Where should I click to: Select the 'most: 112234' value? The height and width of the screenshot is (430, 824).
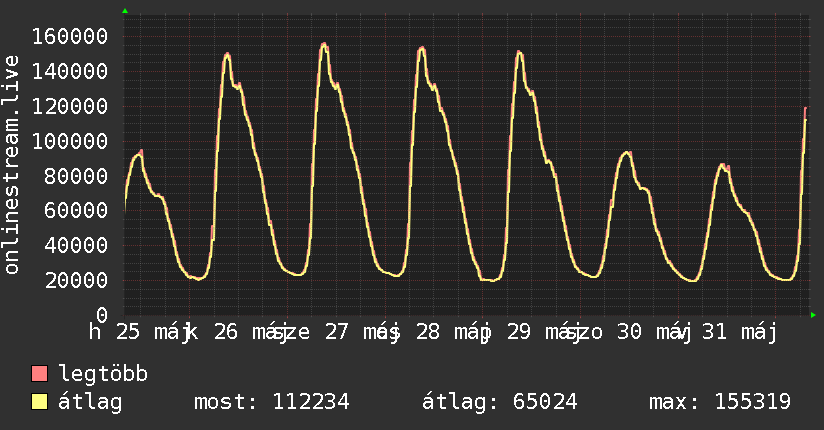[272, 402]
